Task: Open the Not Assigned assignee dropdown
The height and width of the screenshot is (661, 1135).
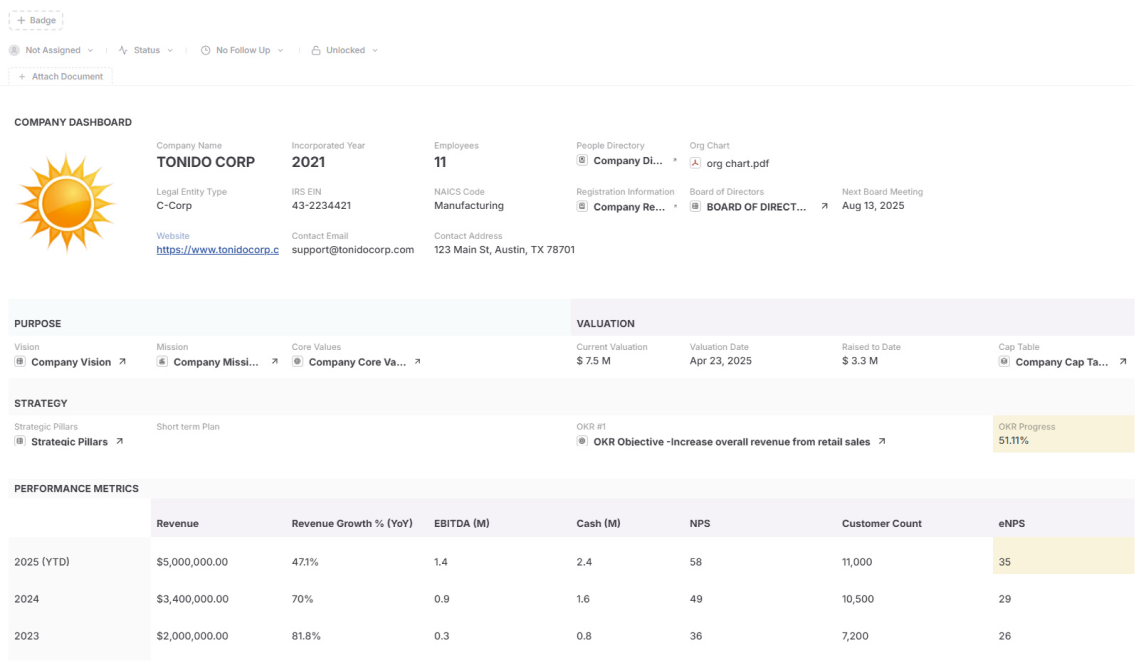Action: 51,50
